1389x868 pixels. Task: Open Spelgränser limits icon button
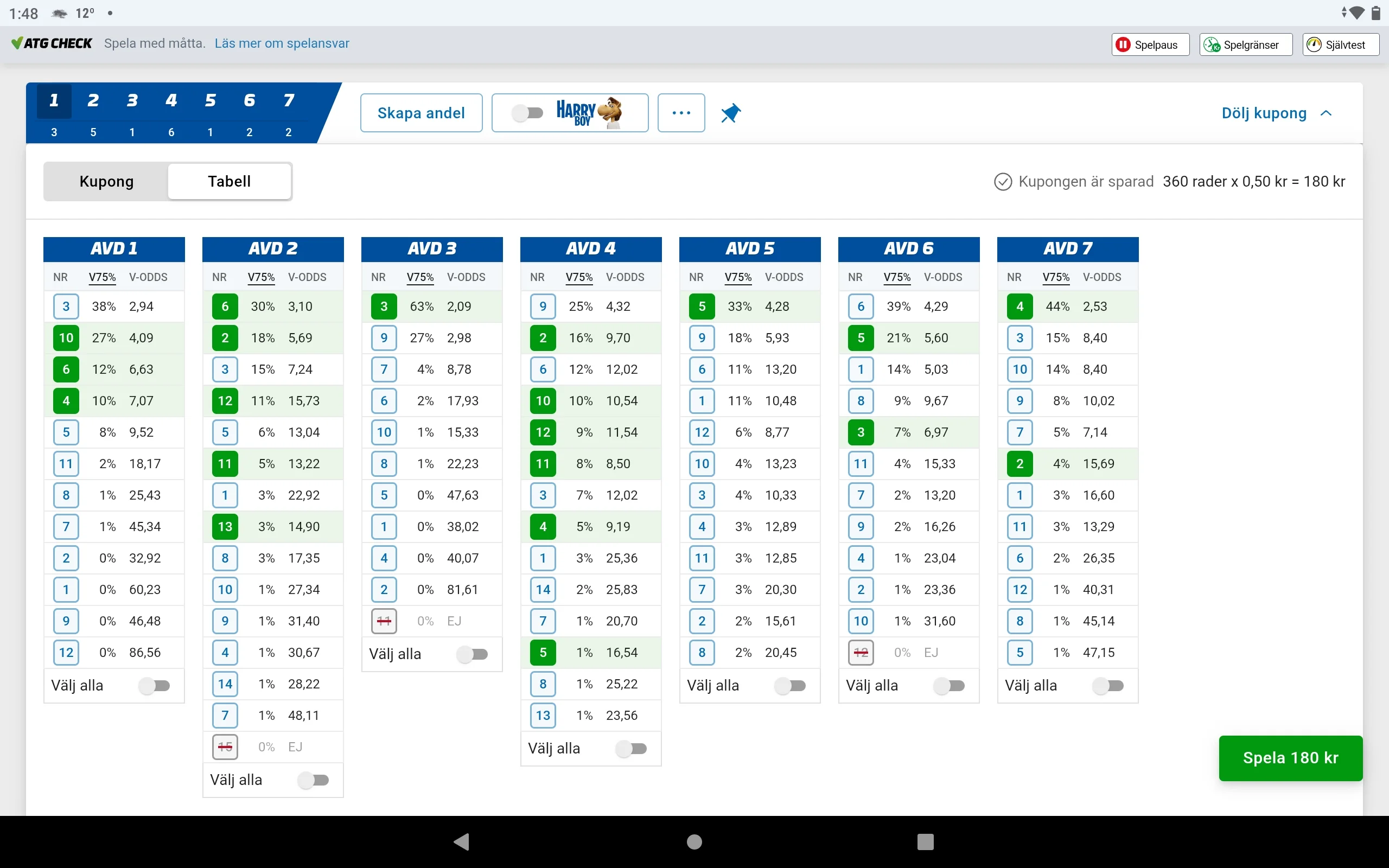click(x=1212, y=45)
